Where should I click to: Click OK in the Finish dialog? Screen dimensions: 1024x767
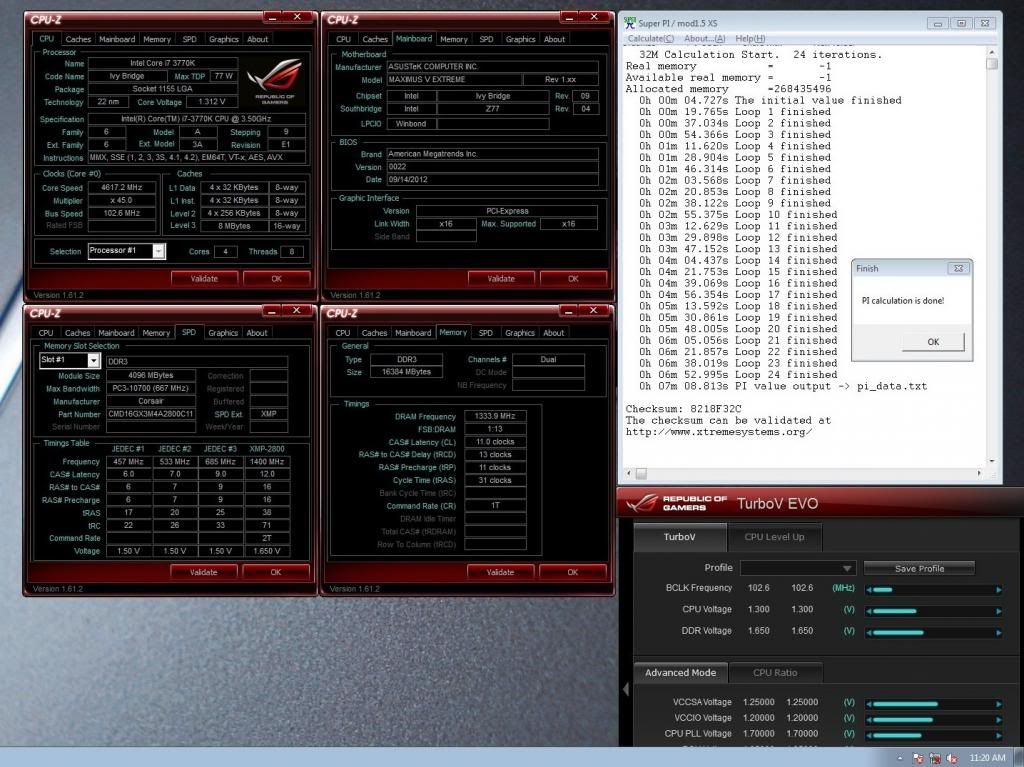coord(933,342)
